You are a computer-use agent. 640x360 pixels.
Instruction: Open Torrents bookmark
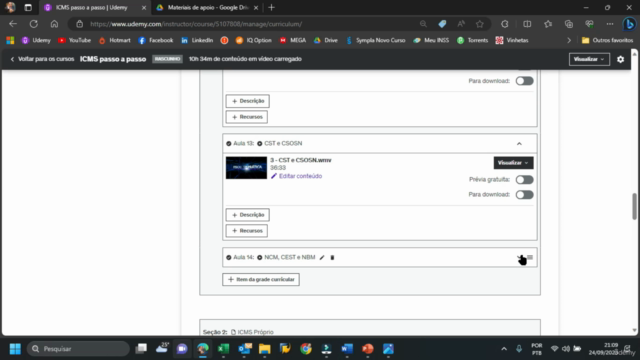pyautogui.click(x=472, y=40)
